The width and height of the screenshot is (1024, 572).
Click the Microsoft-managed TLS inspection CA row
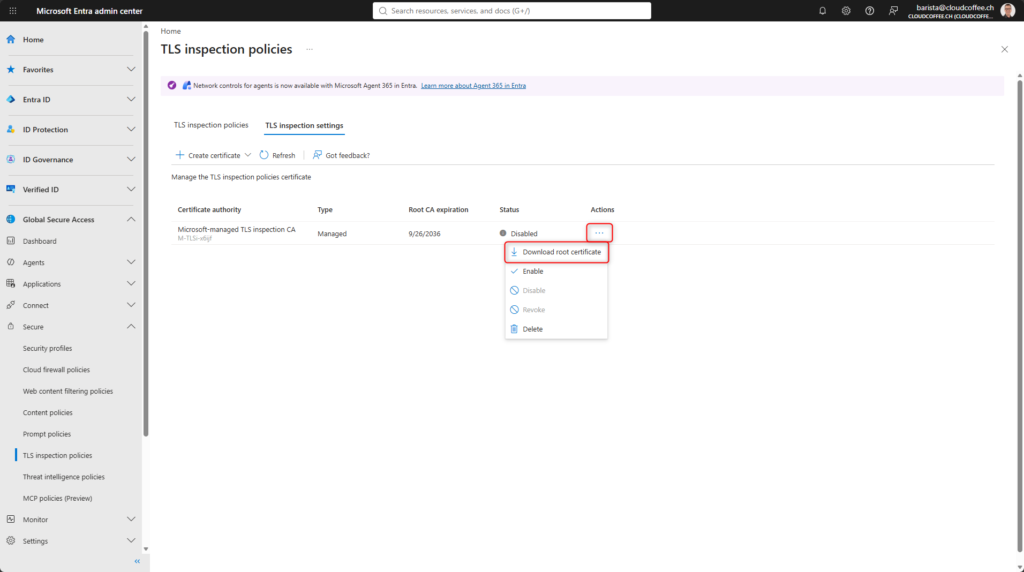(x=583, y=233)
